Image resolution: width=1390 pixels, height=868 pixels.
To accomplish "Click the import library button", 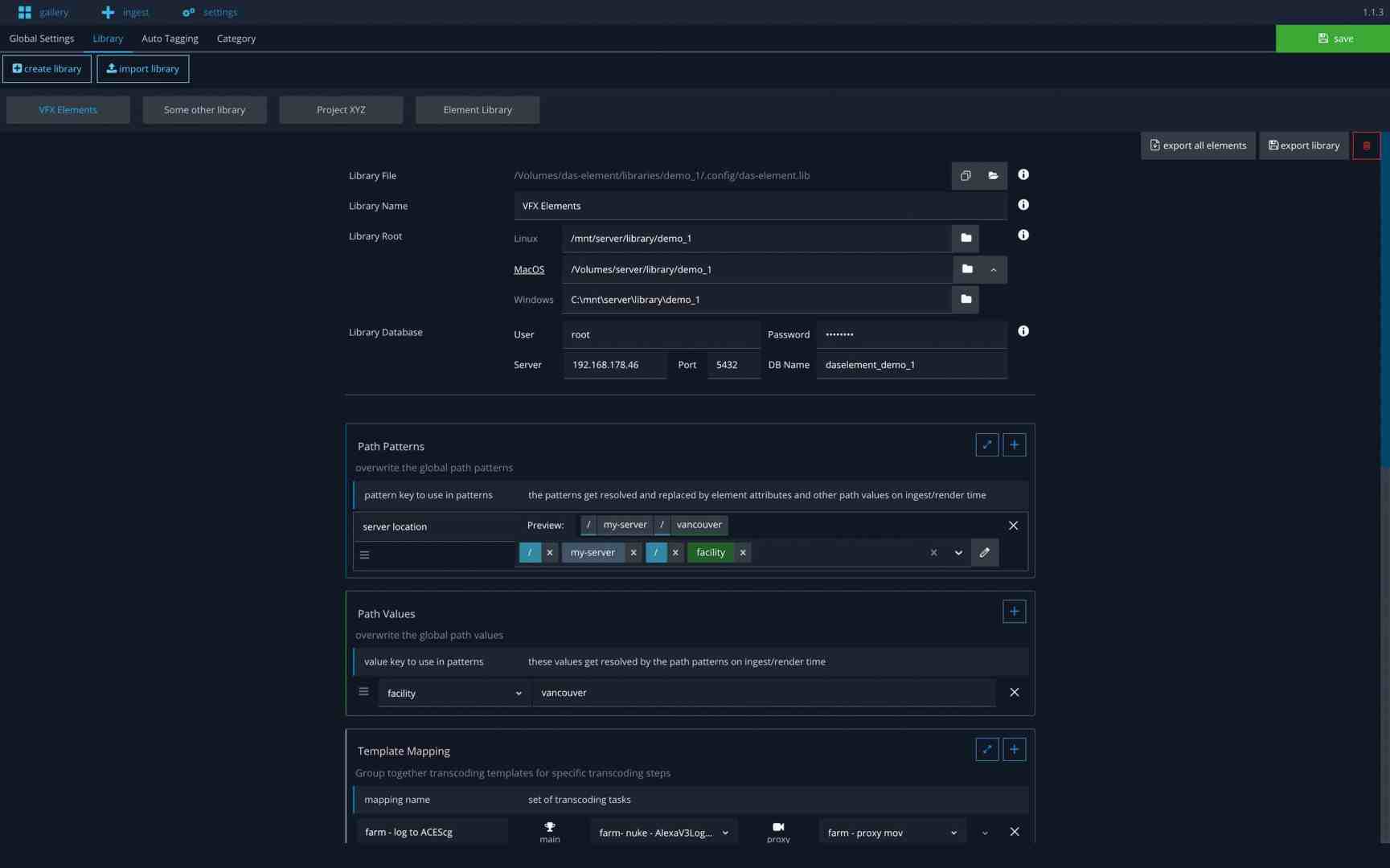I will click(x=143, y=68).
